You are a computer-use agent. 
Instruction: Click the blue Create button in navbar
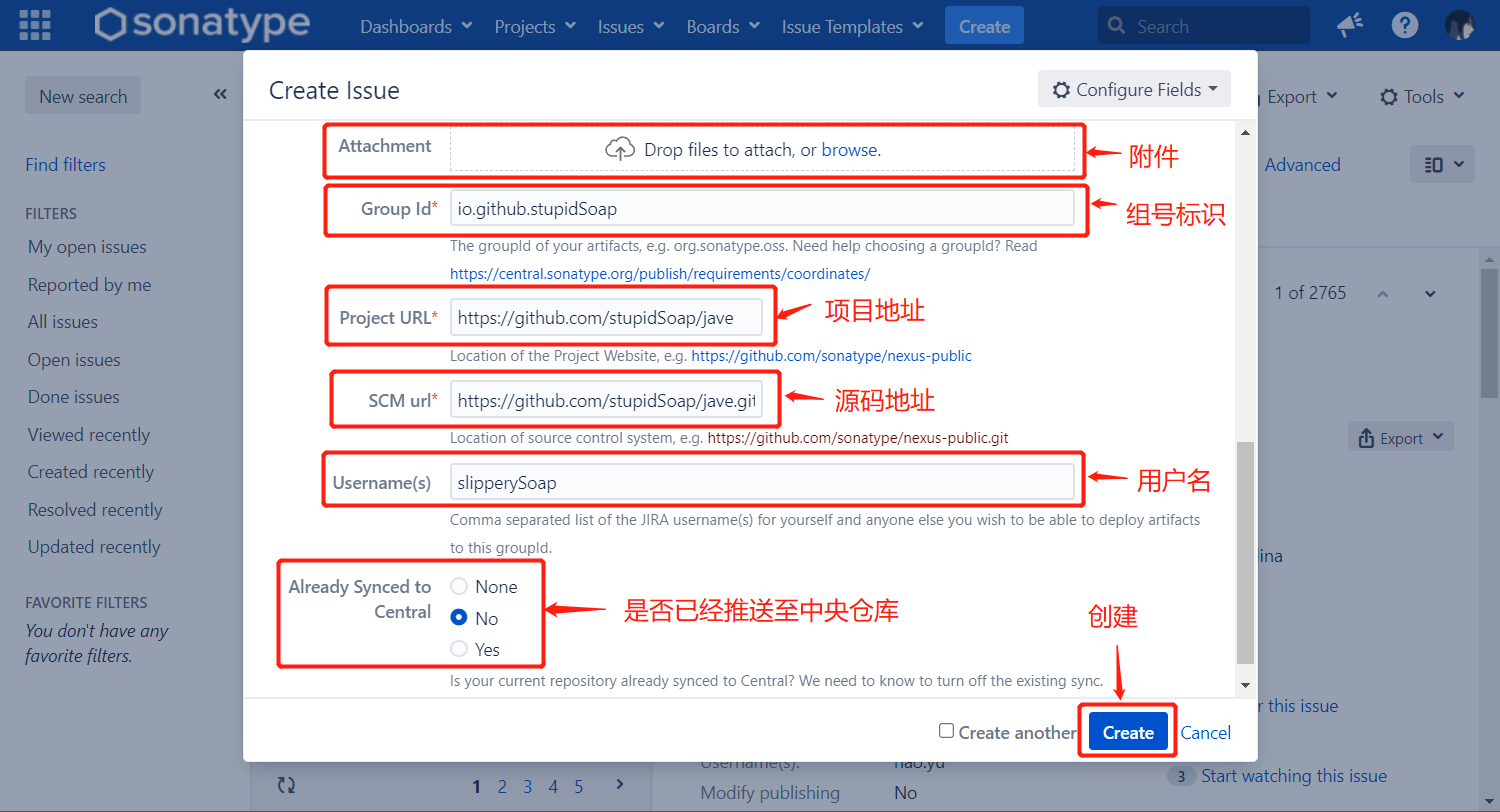tap(984, 26)
